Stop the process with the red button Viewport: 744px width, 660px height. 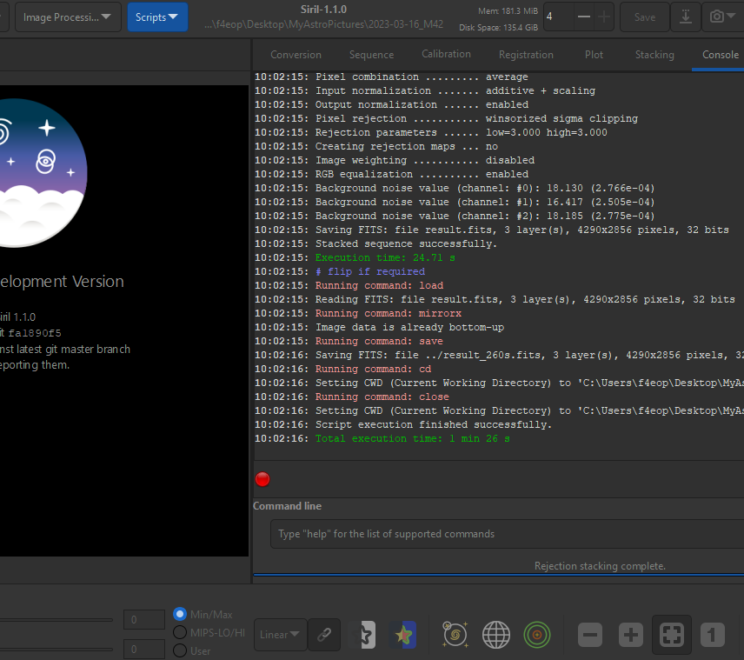[x=263, y=479]
